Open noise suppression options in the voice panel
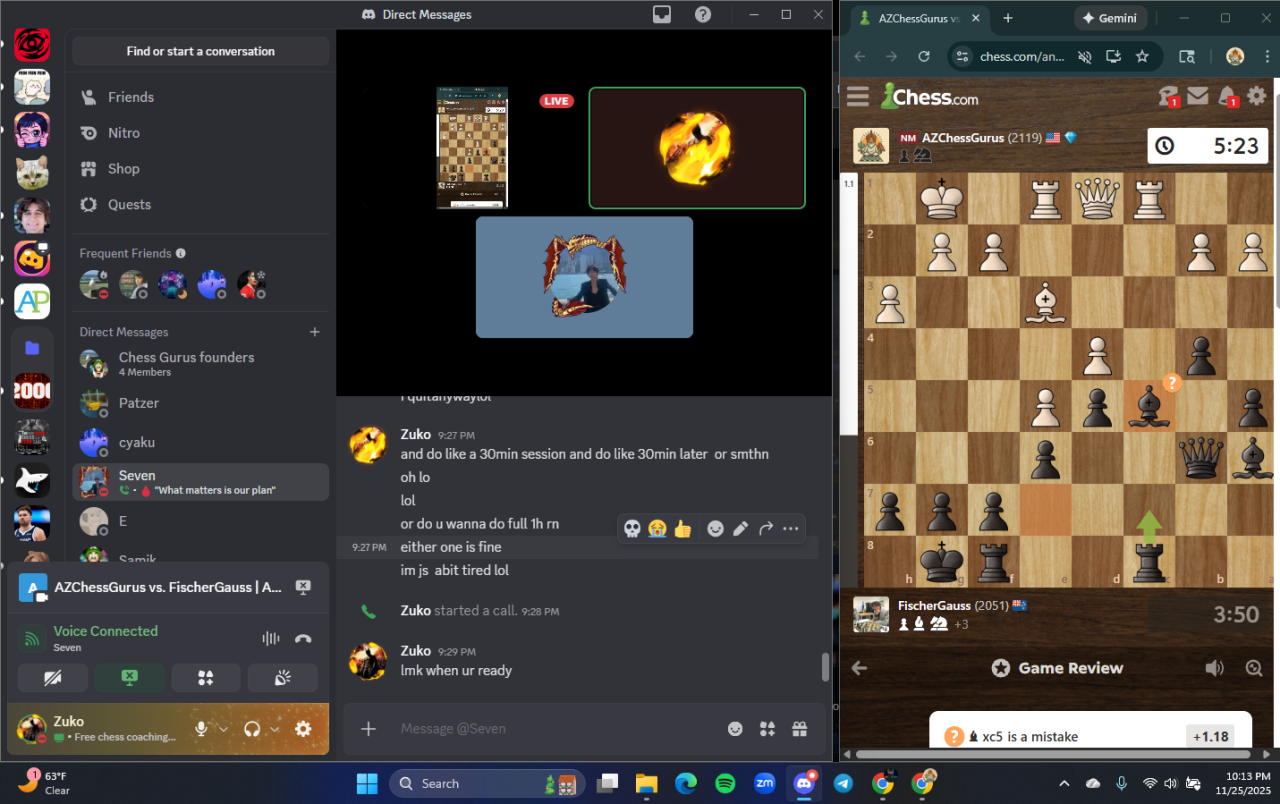Viewport: 1280px width, 804px height. (270, 639)
